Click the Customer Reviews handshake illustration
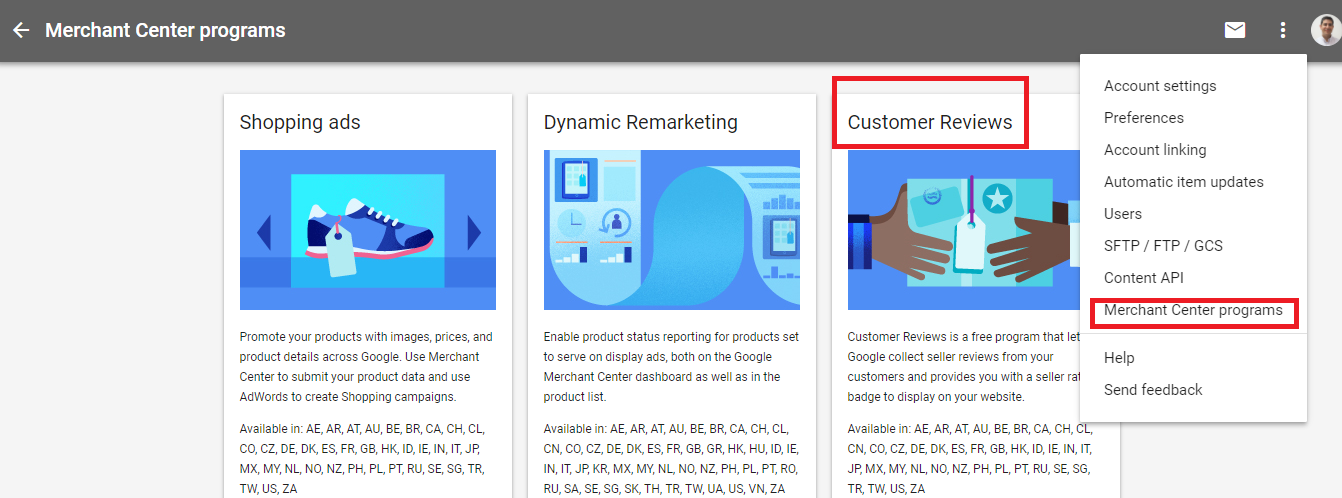The height and width of the screenshot is (498, 1342). tap(964, 230)
